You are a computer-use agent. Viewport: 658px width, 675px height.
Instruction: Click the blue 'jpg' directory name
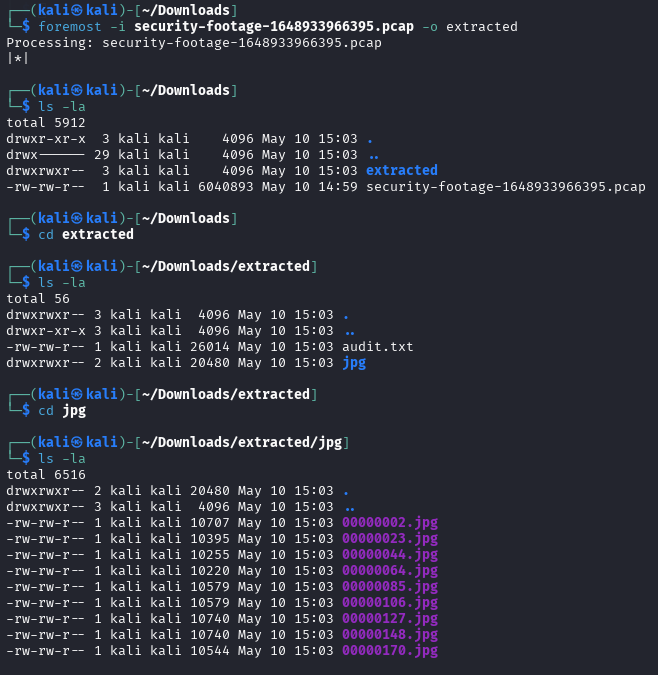point(354,363)
